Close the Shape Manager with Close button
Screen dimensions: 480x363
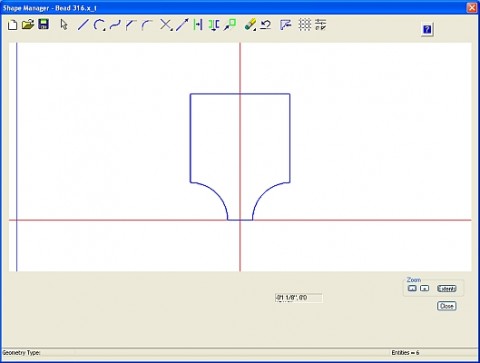click(x=447, y=306)
